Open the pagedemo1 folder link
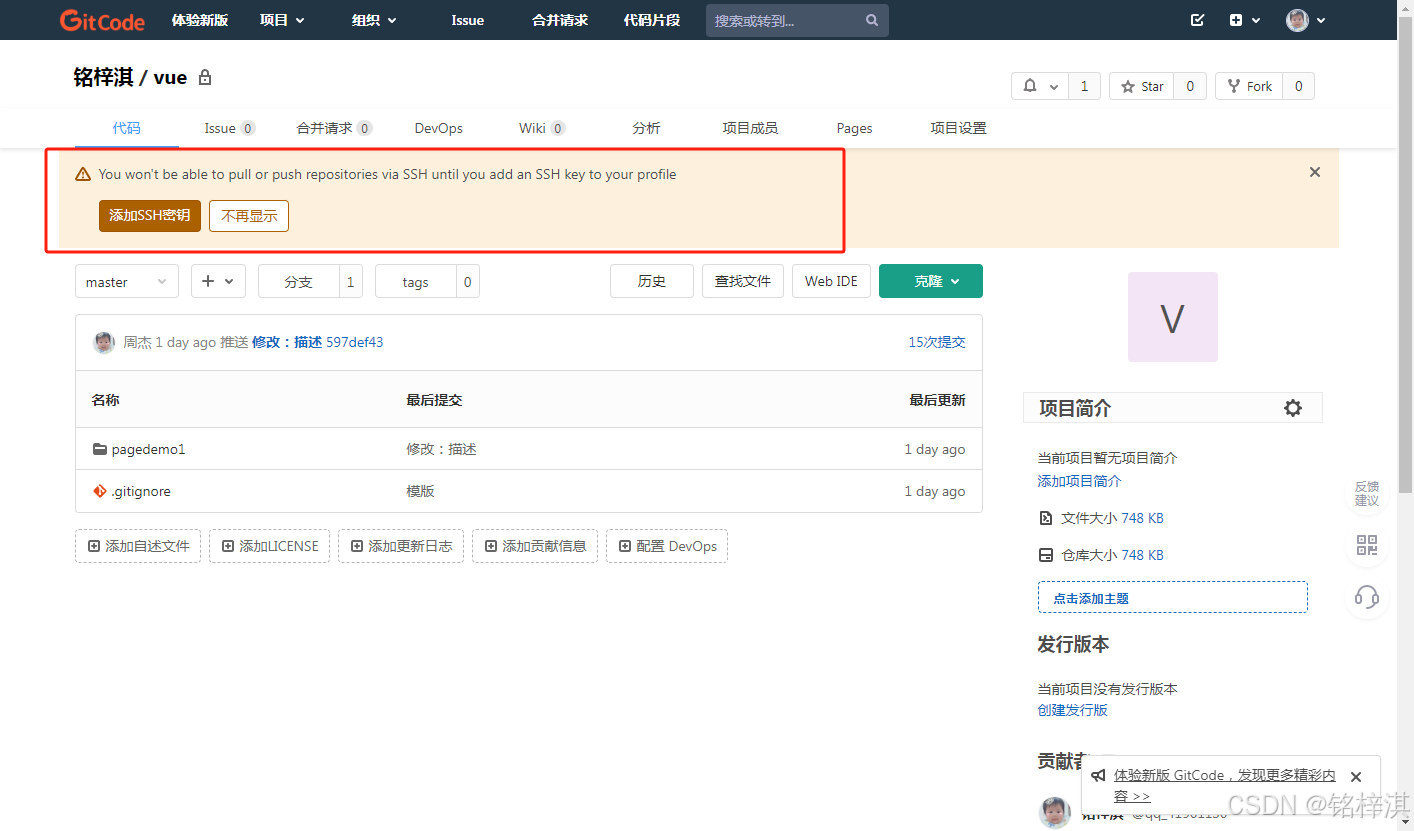The width and height of the screenshot is (1414, 831). (148, 449)
